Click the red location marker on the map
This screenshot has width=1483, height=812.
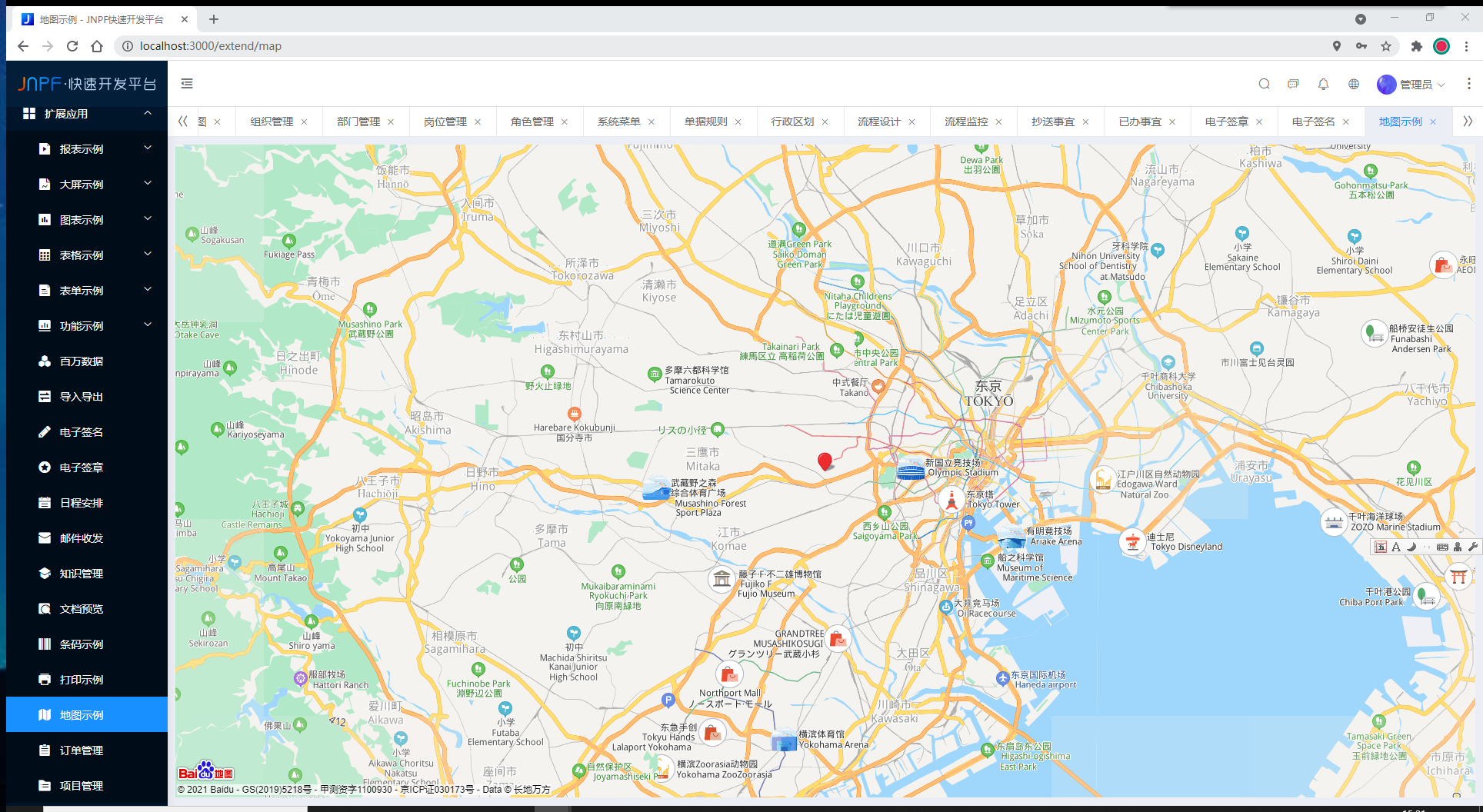pyautogui.click(x=825, y=461)
